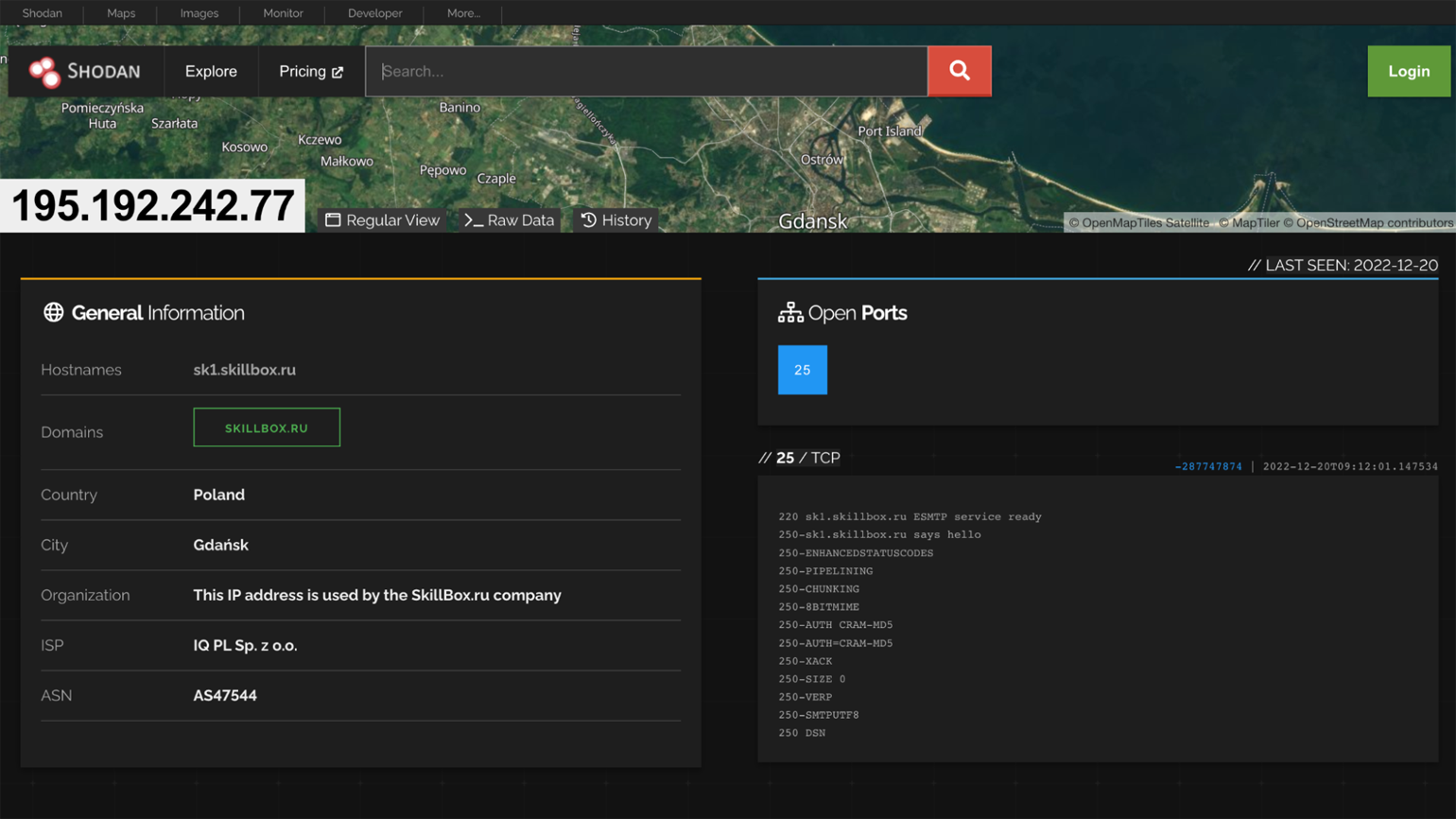Image resolution: width=1456 pixels, height=819 pixels.
Task: Click banner line '220 sk1.skillbox.ru ESMTP service ready'
Action: 910,516
